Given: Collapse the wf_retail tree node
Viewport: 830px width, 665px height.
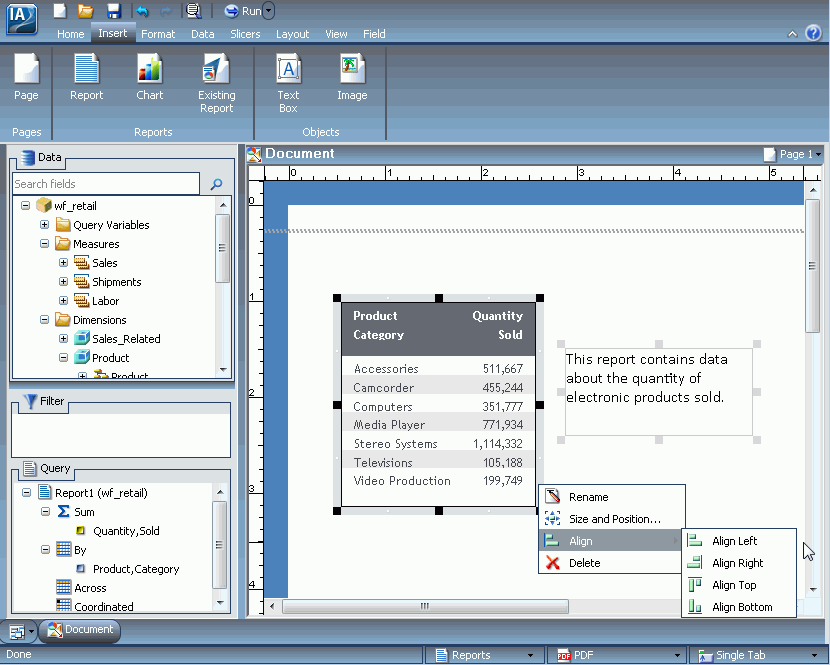Looking at the screenshot, I should pos(25,205).
